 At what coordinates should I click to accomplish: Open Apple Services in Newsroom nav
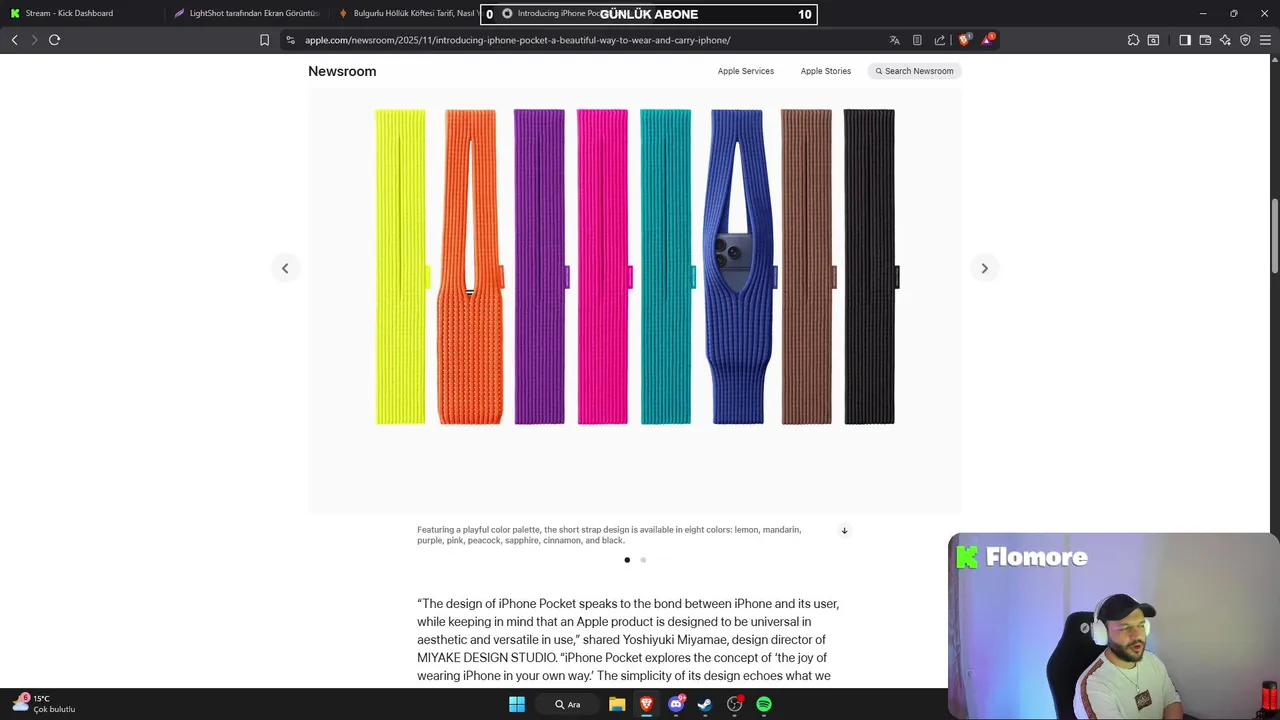[x=745, y=71]
